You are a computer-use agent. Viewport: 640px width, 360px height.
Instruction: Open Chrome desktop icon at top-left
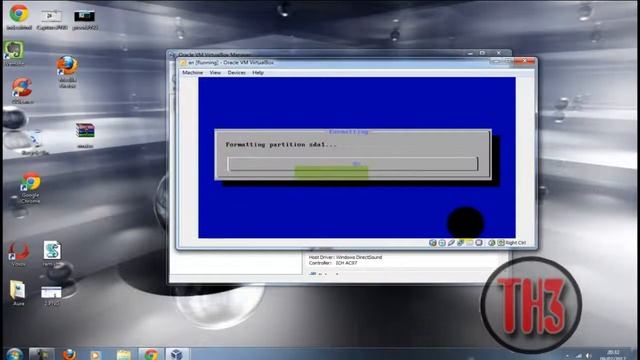click(19, 17)
